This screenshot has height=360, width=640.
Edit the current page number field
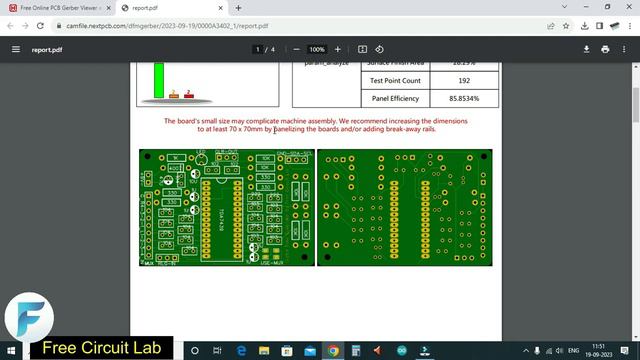(x=258, y=49)
